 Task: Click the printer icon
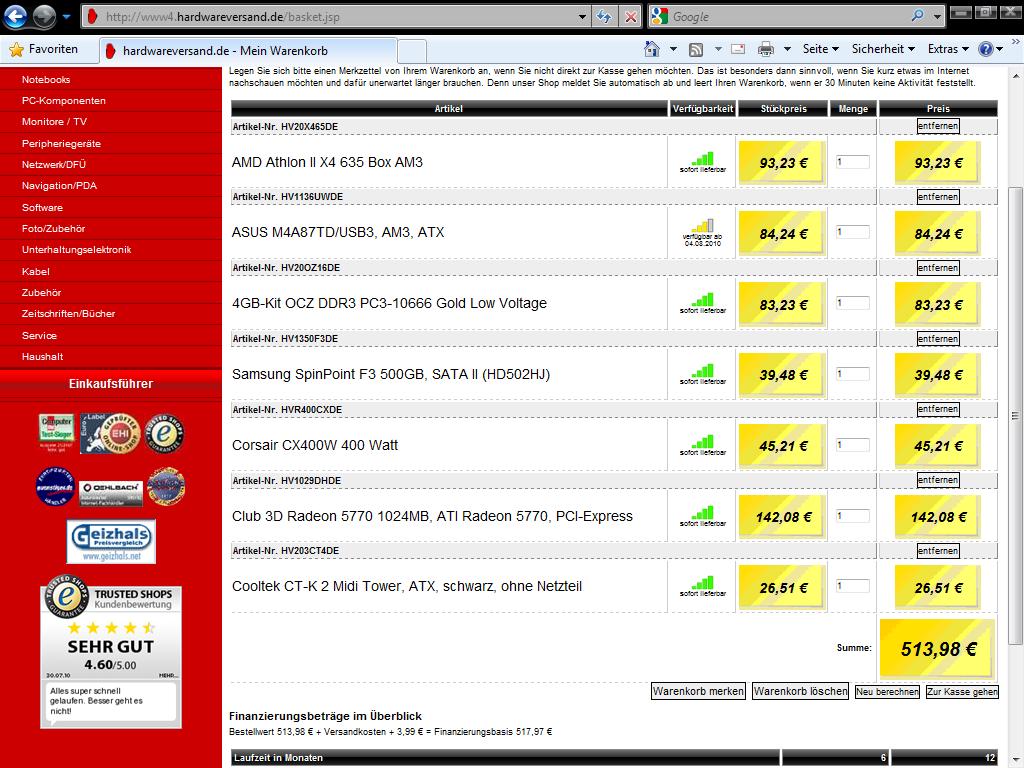(766, 49)
